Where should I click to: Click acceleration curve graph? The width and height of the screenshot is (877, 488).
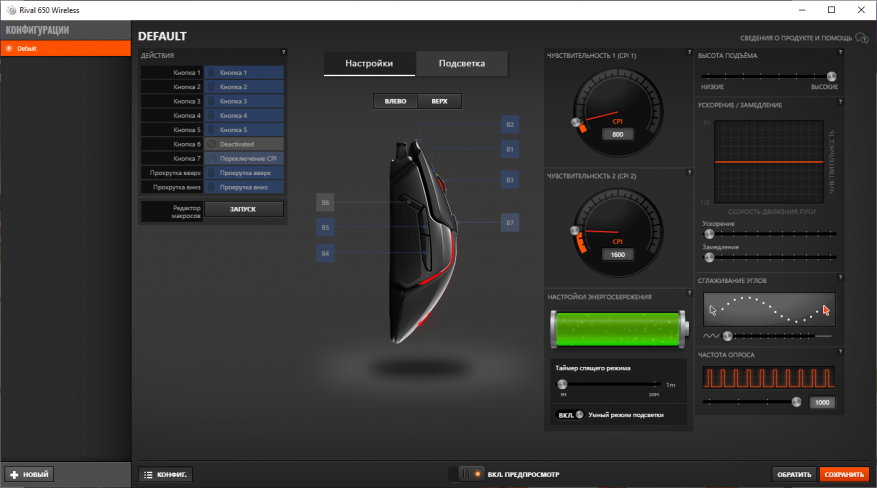click(x=769, y=162)
